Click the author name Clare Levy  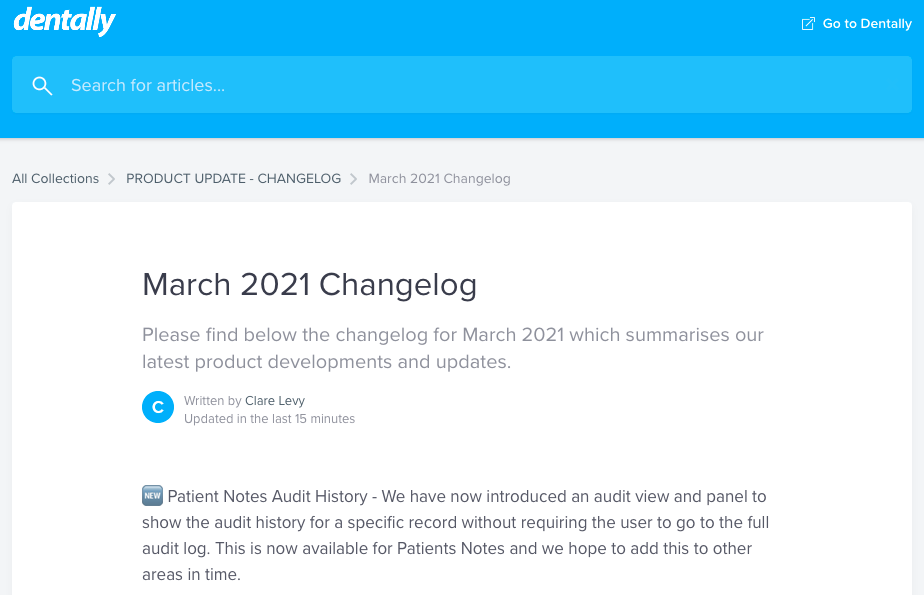point(275,401)
